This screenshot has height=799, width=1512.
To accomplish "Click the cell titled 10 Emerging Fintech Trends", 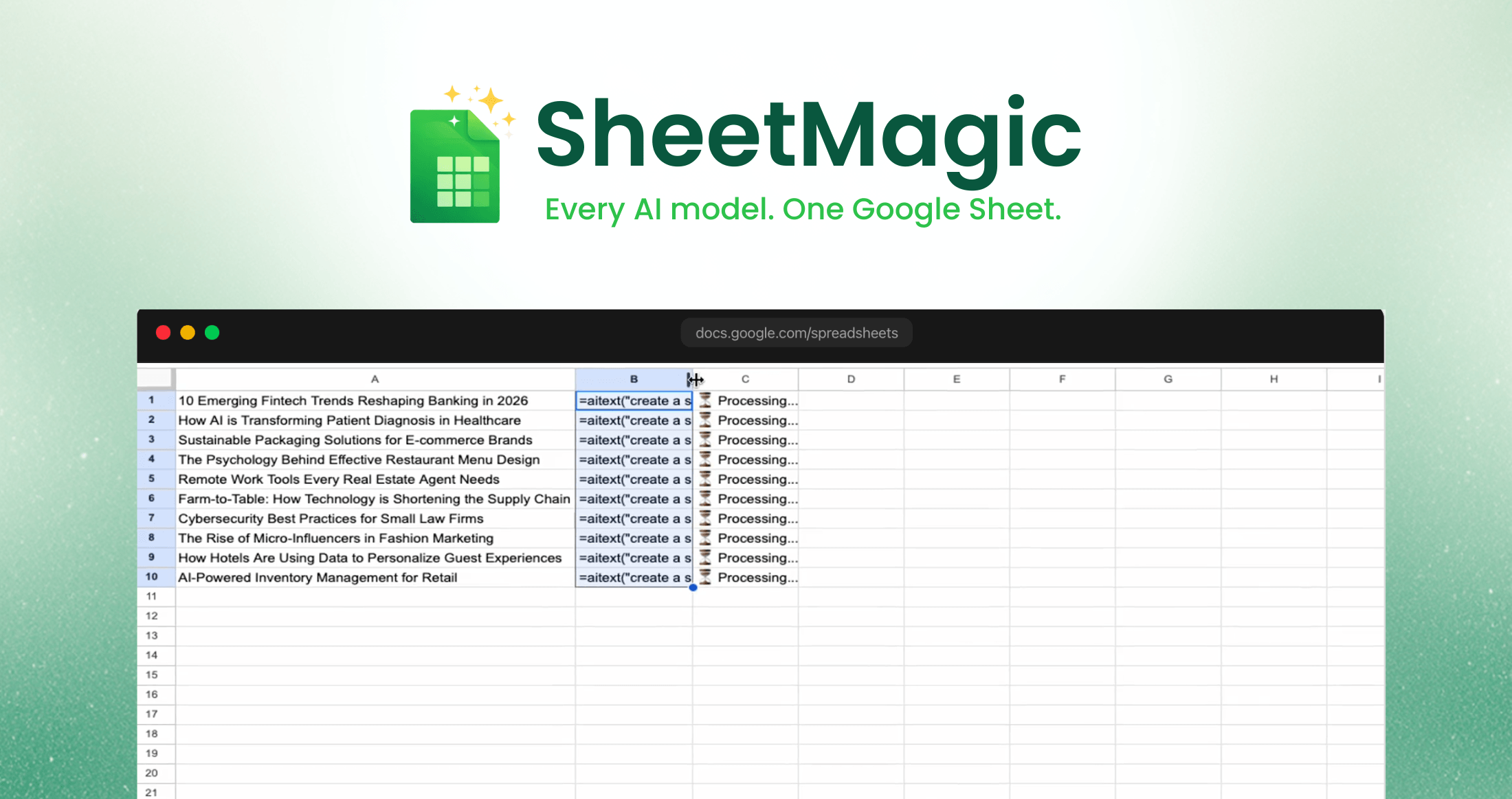I will tap(375, 400).
